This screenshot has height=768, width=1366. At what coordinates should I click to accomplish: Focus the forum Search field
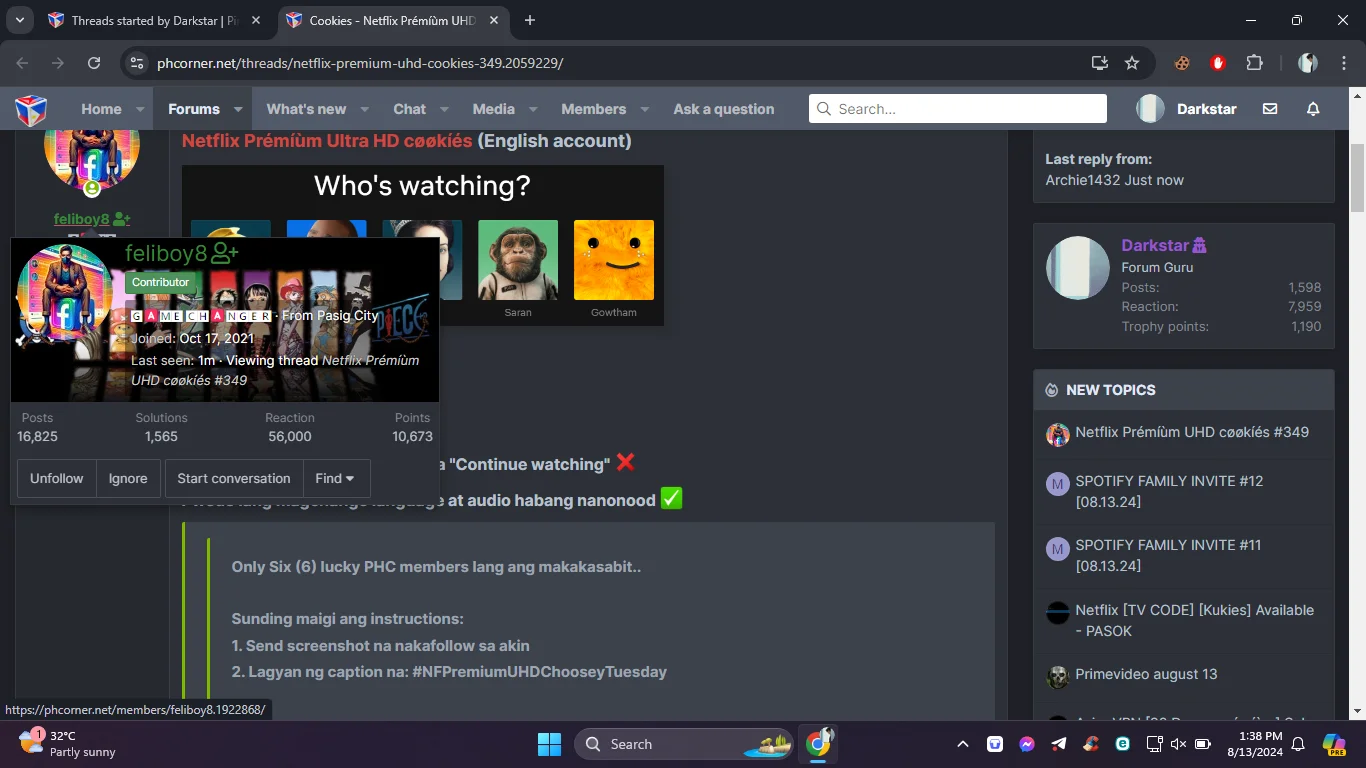pos(958,109)
